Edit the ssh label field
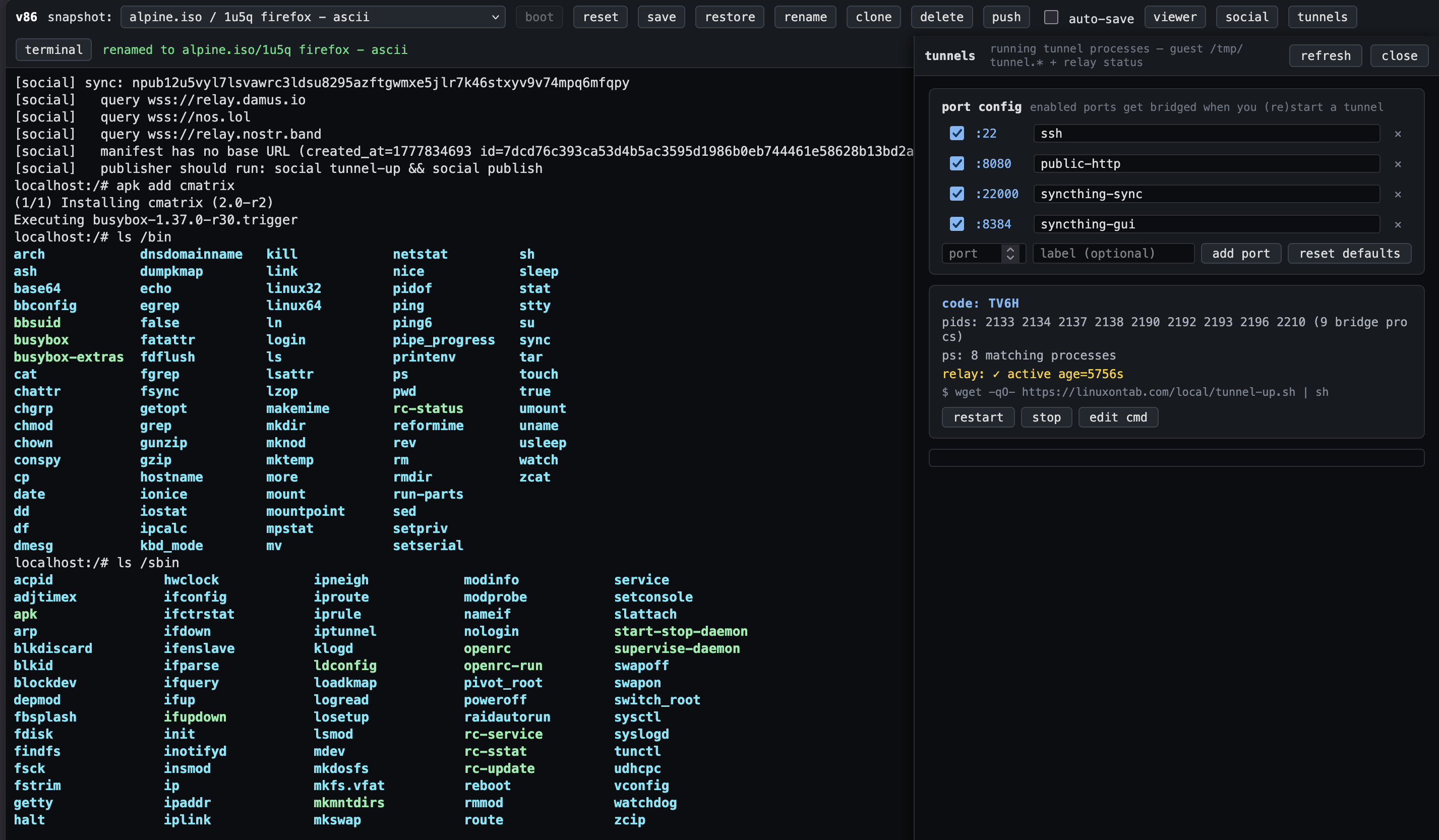Image resolution: width=1439 pixels, height=840 pixels. 1207,133
